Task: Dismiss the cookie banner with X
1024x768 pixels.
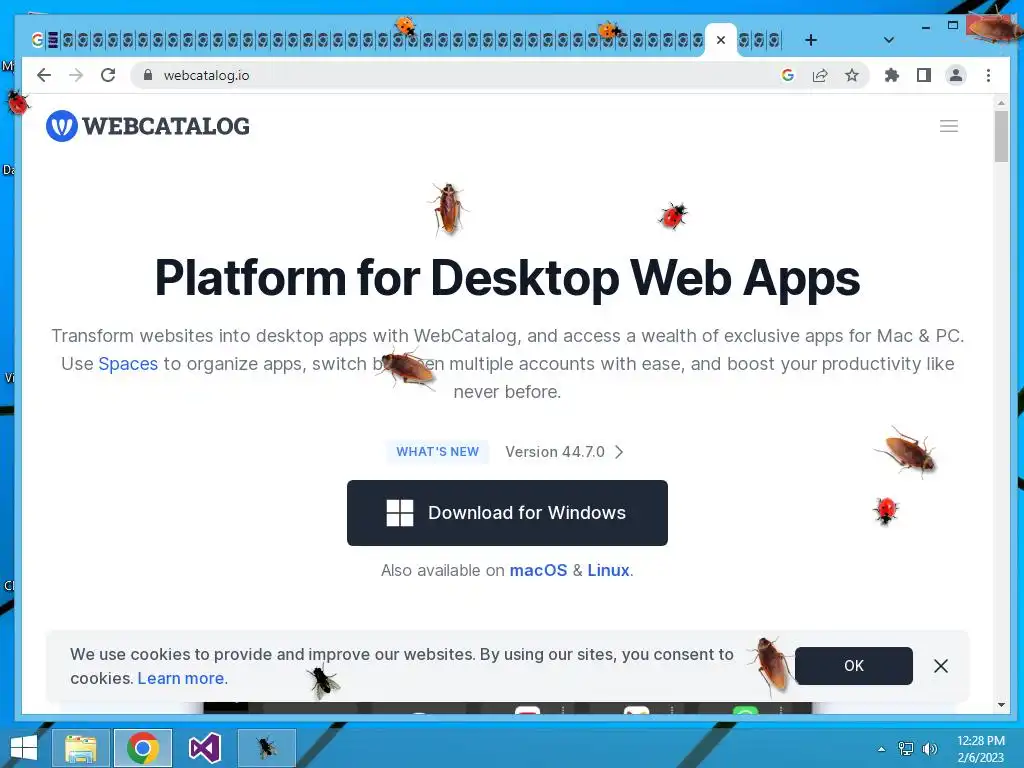Action: tap(941, 665)
